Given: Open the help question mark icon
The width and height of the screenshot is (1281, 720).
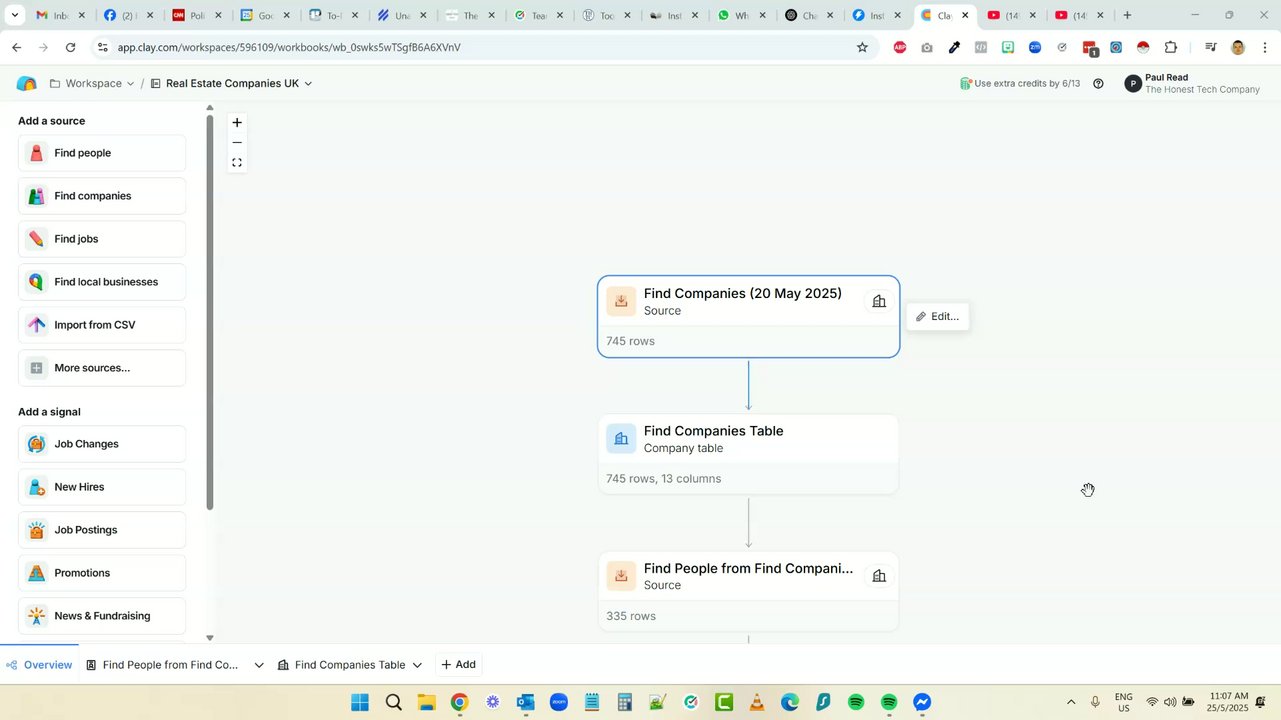Looking at the screenshot, I should 1098,84.
